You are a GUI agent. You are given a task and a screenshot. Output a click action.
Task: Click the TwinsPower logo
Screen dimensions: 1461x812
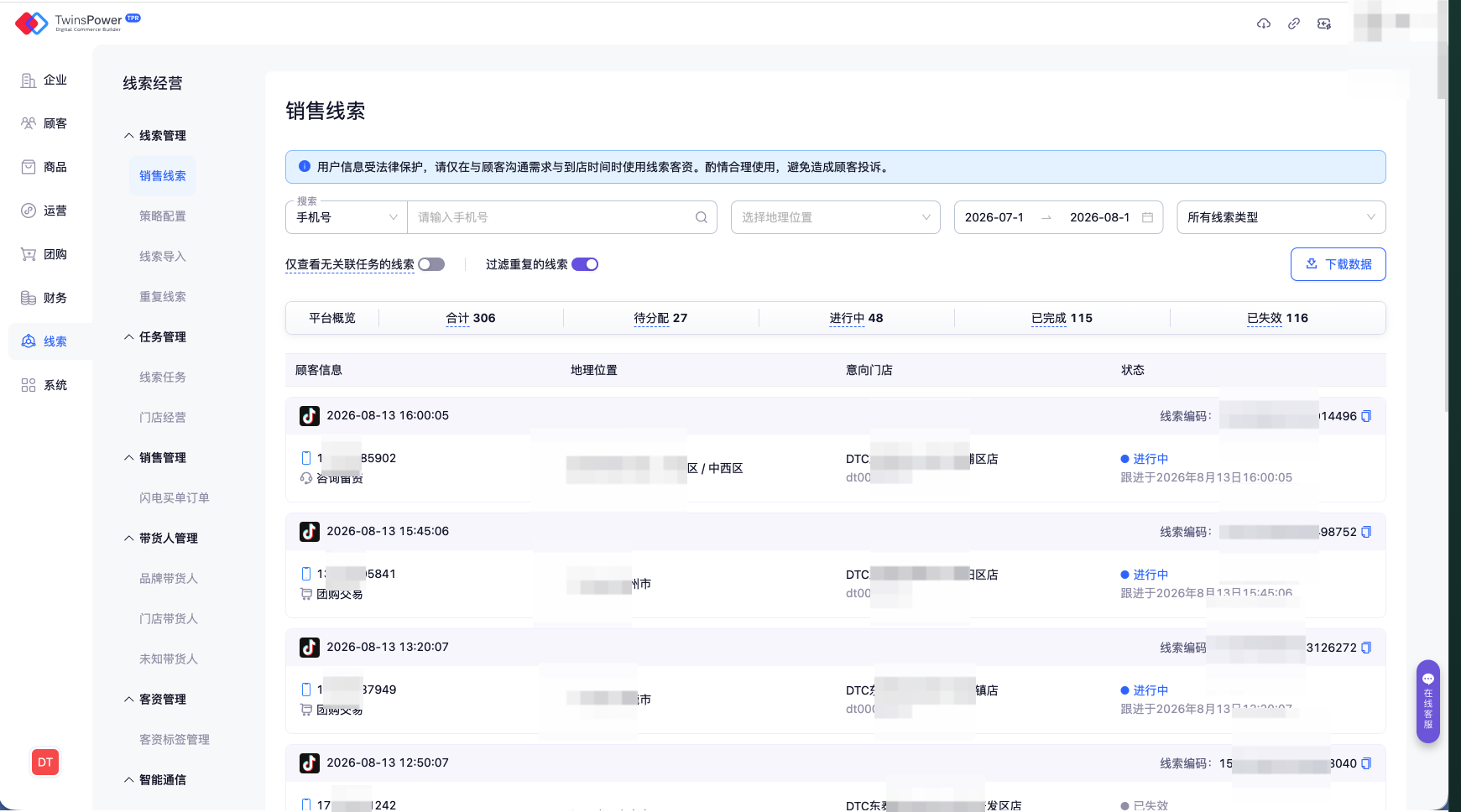coord(77,23)
